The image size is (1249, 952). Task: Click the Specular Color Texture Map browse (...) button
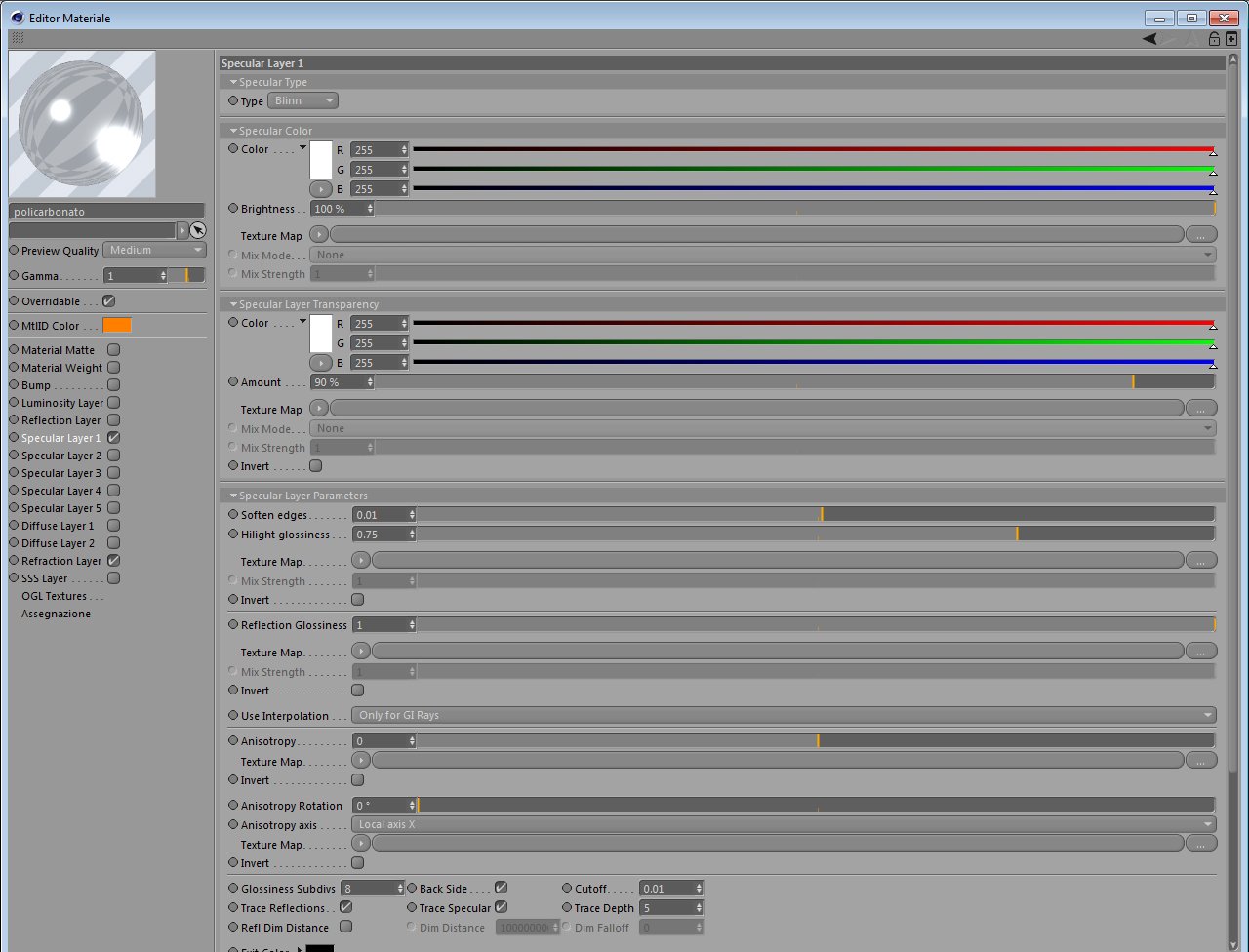tap(1201, 235)
